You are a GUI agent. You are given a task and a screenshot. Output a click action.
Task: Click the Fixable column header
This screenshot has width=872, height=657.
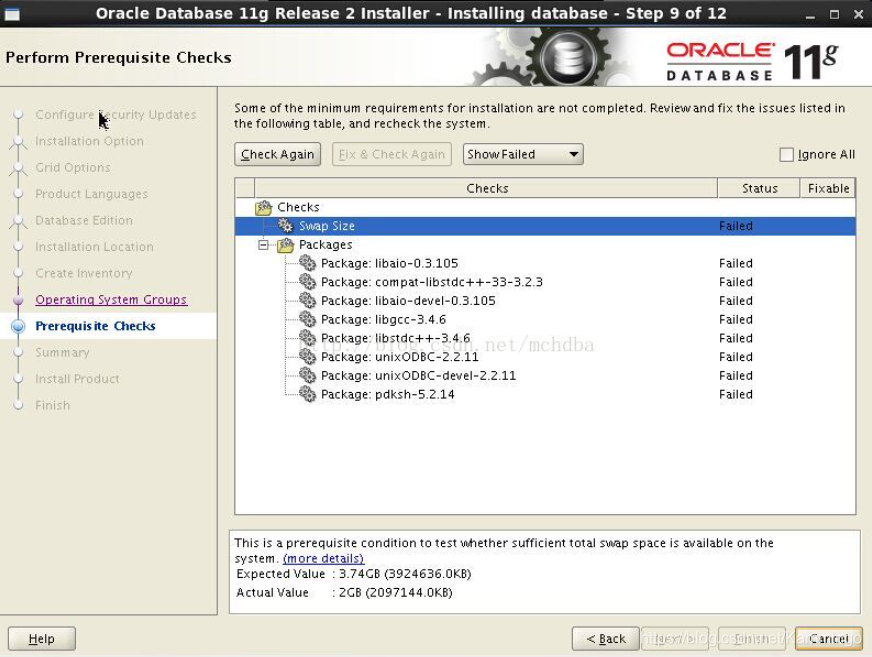click(828, 189)
